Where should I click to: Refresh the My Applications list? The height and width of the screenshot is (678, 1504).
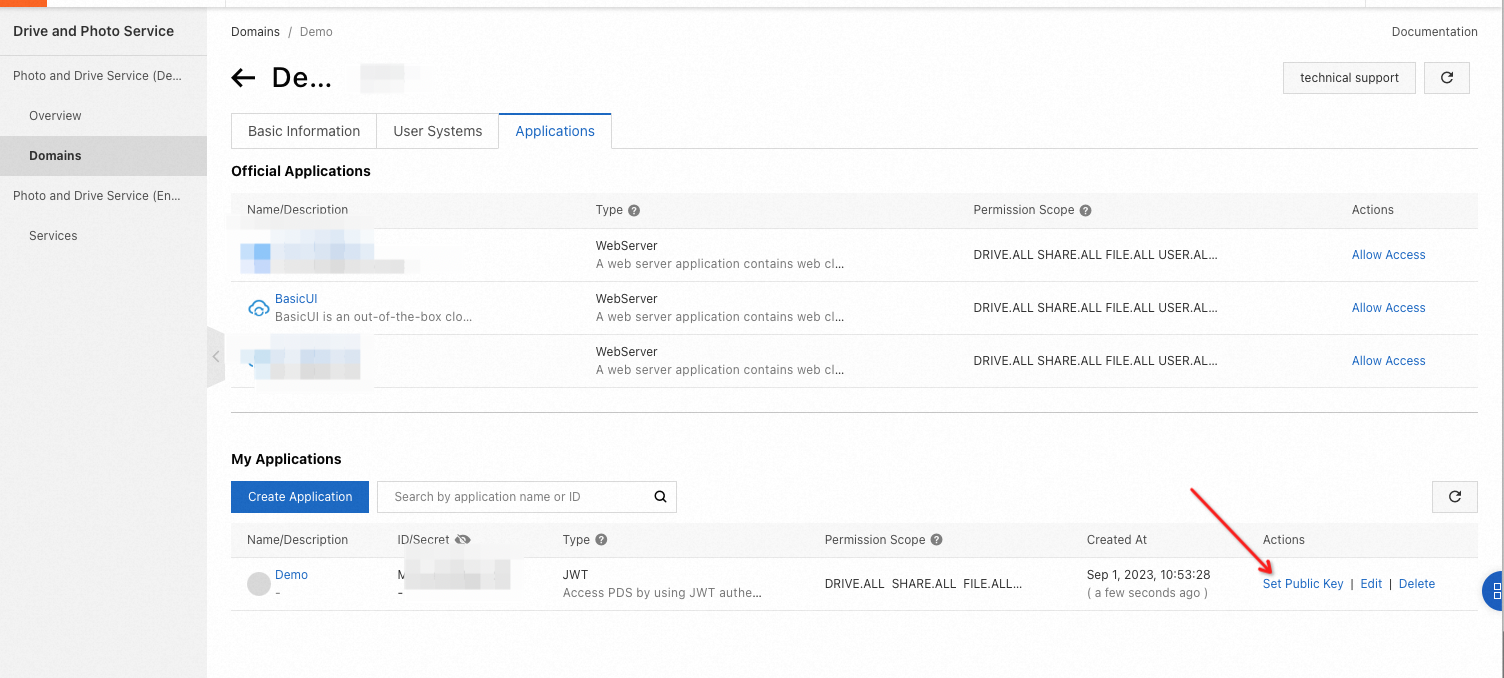1454,497
